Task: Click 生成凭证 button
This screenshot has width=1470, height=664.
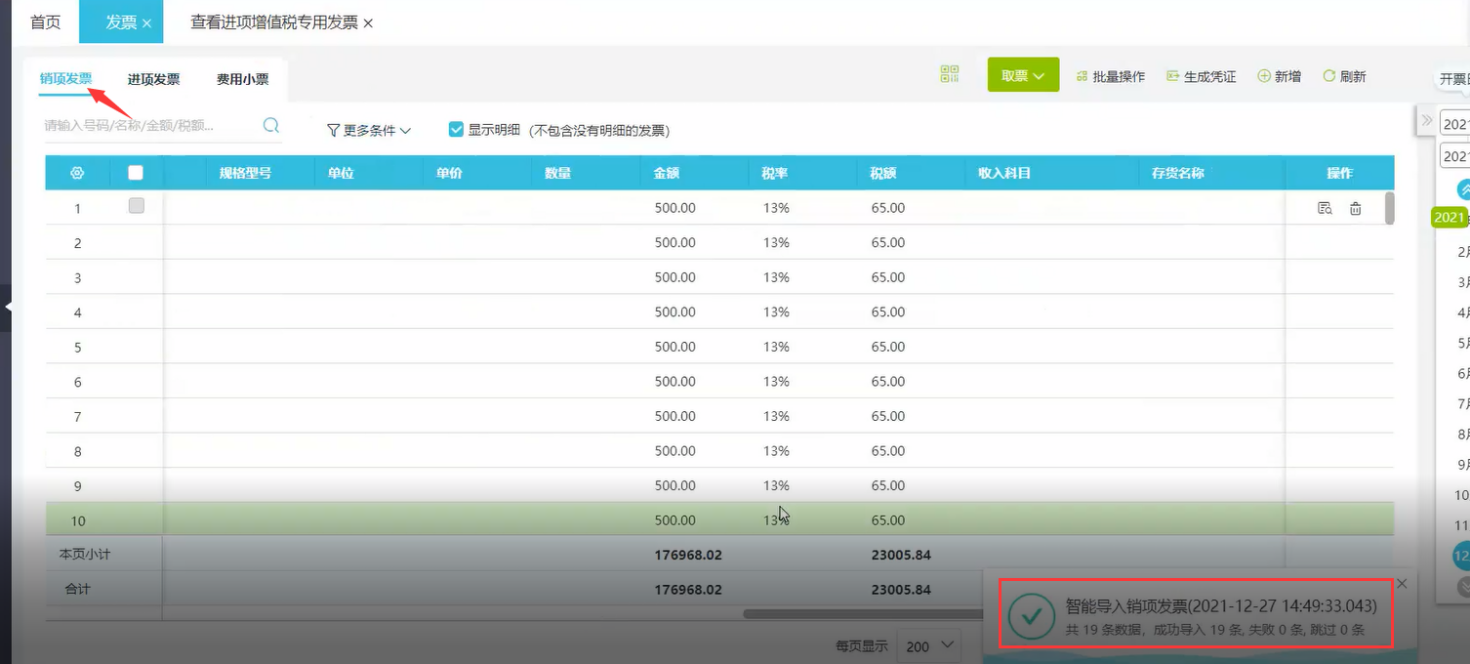Action: [1201, 76]
